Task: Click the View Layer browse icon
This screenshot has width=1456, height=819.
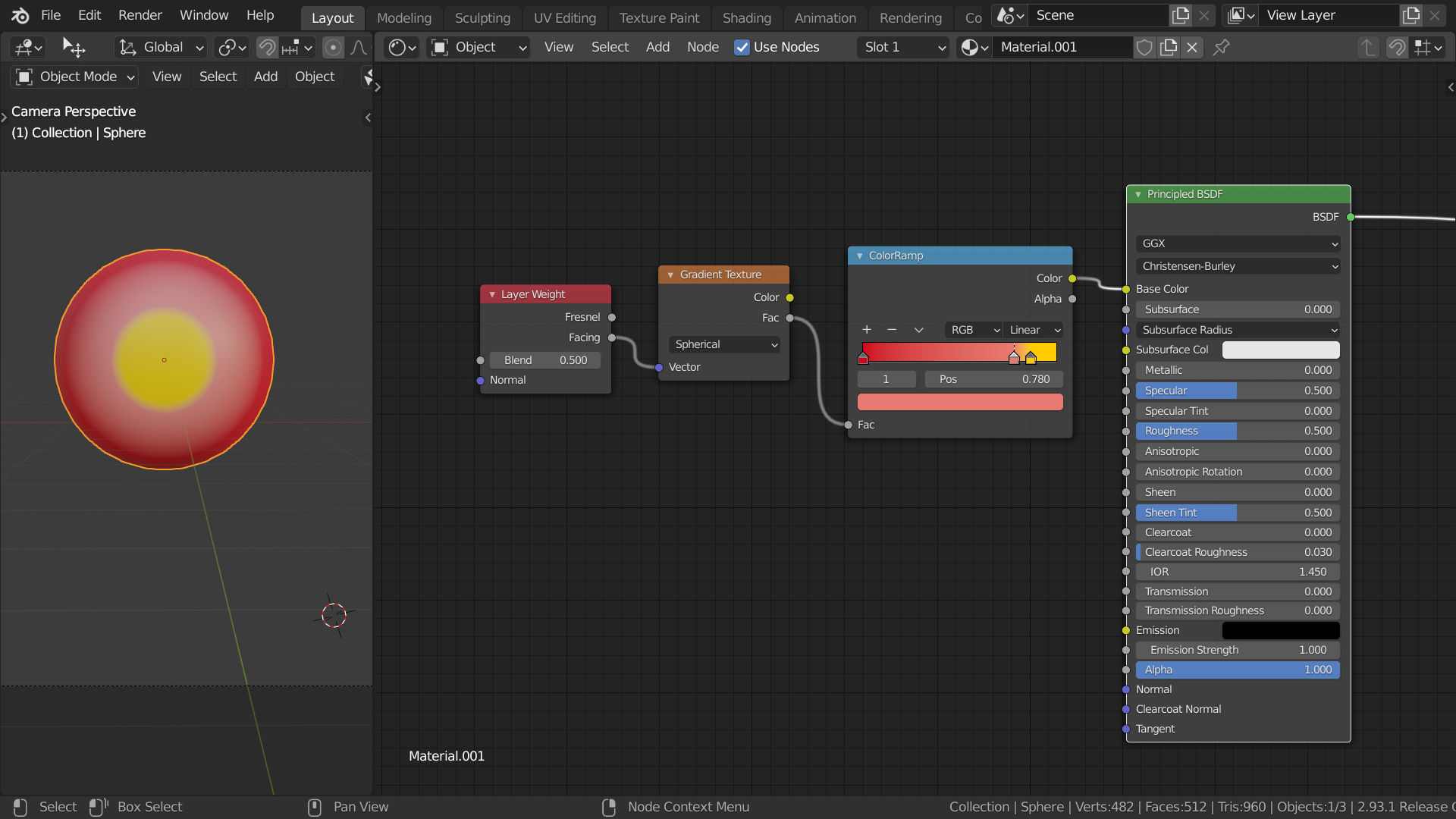Action: tap(1241, 15)
